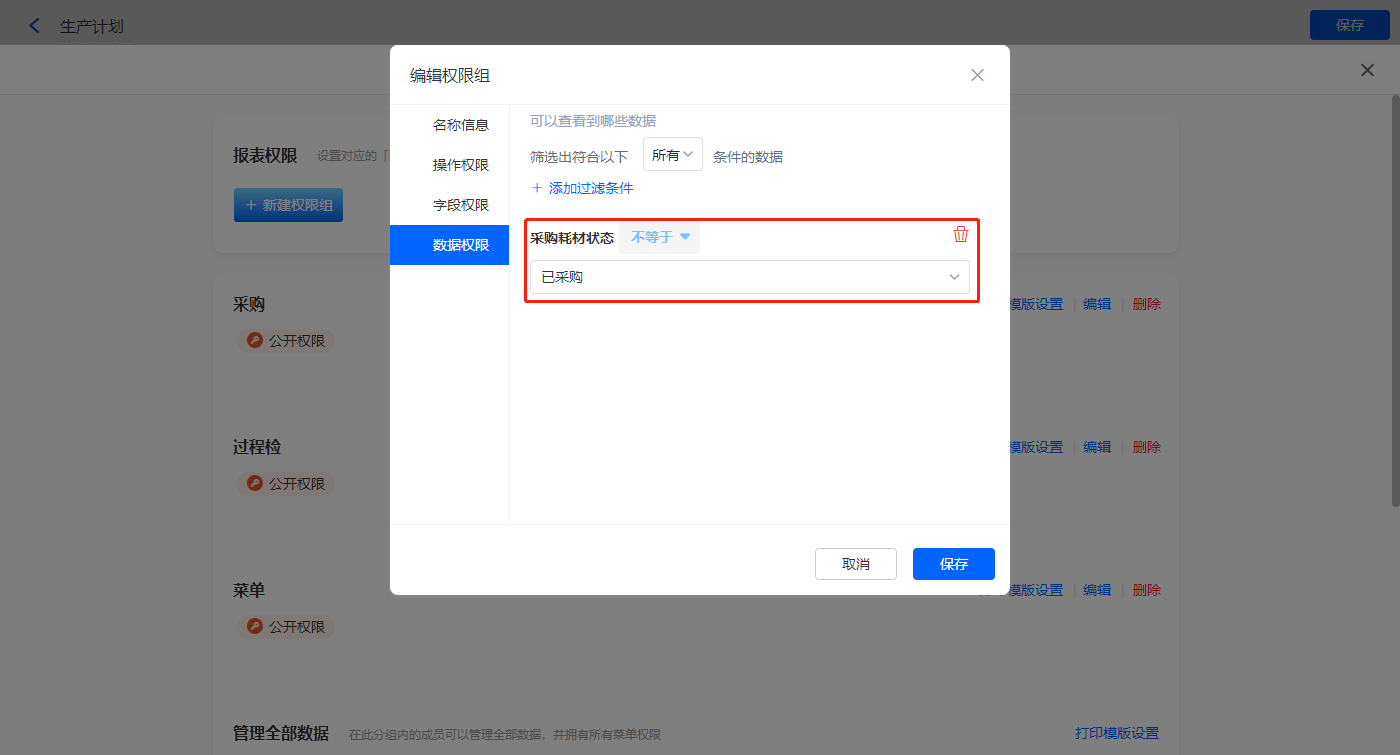
Task: Switch to the 操作权限 tab
Action: [x=460, y=165]
